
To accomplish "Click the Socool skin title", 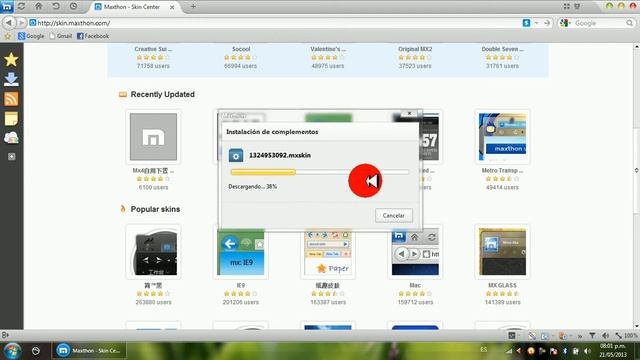I will coord(241,49).
